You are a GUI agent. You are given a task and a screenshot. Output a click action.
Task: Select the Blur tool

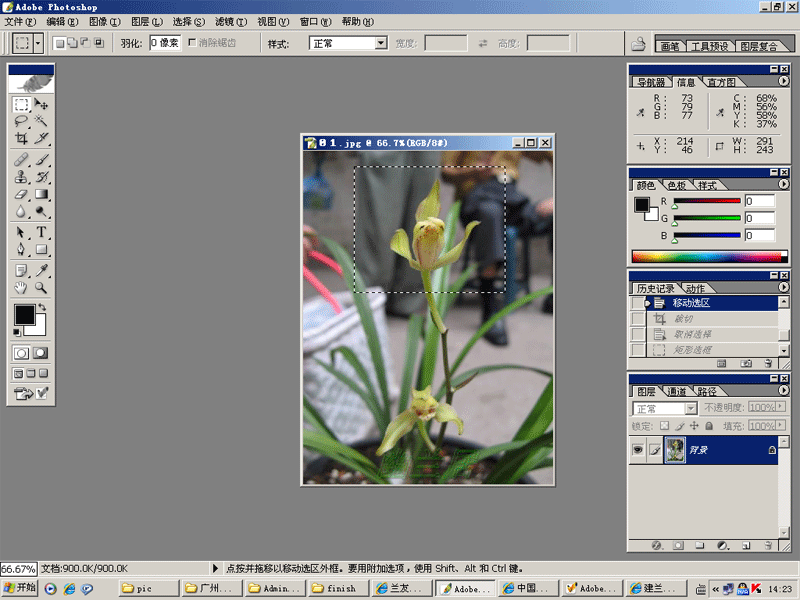tap(21, 211)
